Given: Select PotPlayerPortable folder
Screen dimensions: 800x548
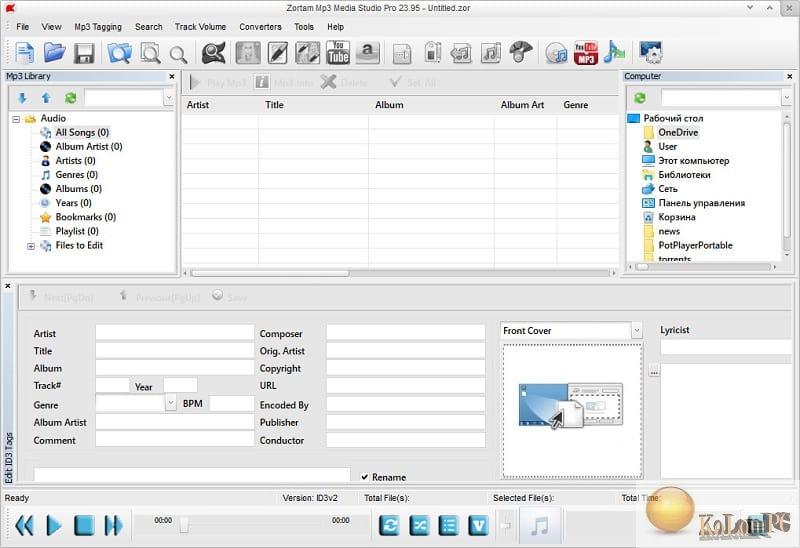Looking at the screenshot, I should tap(695, 245).
